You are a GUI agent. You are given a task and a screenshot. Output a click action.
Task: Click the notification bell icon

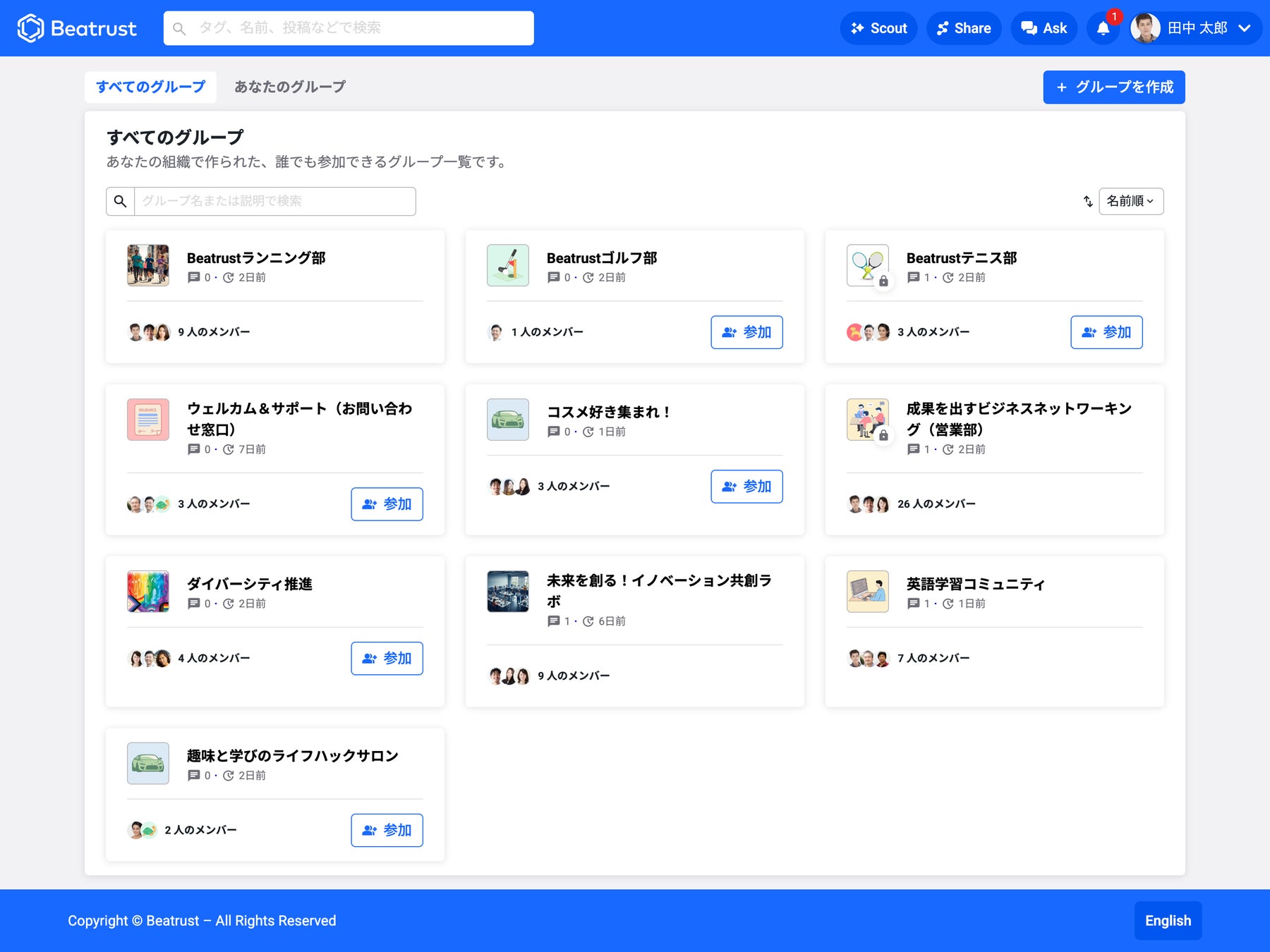[1103, 28]
